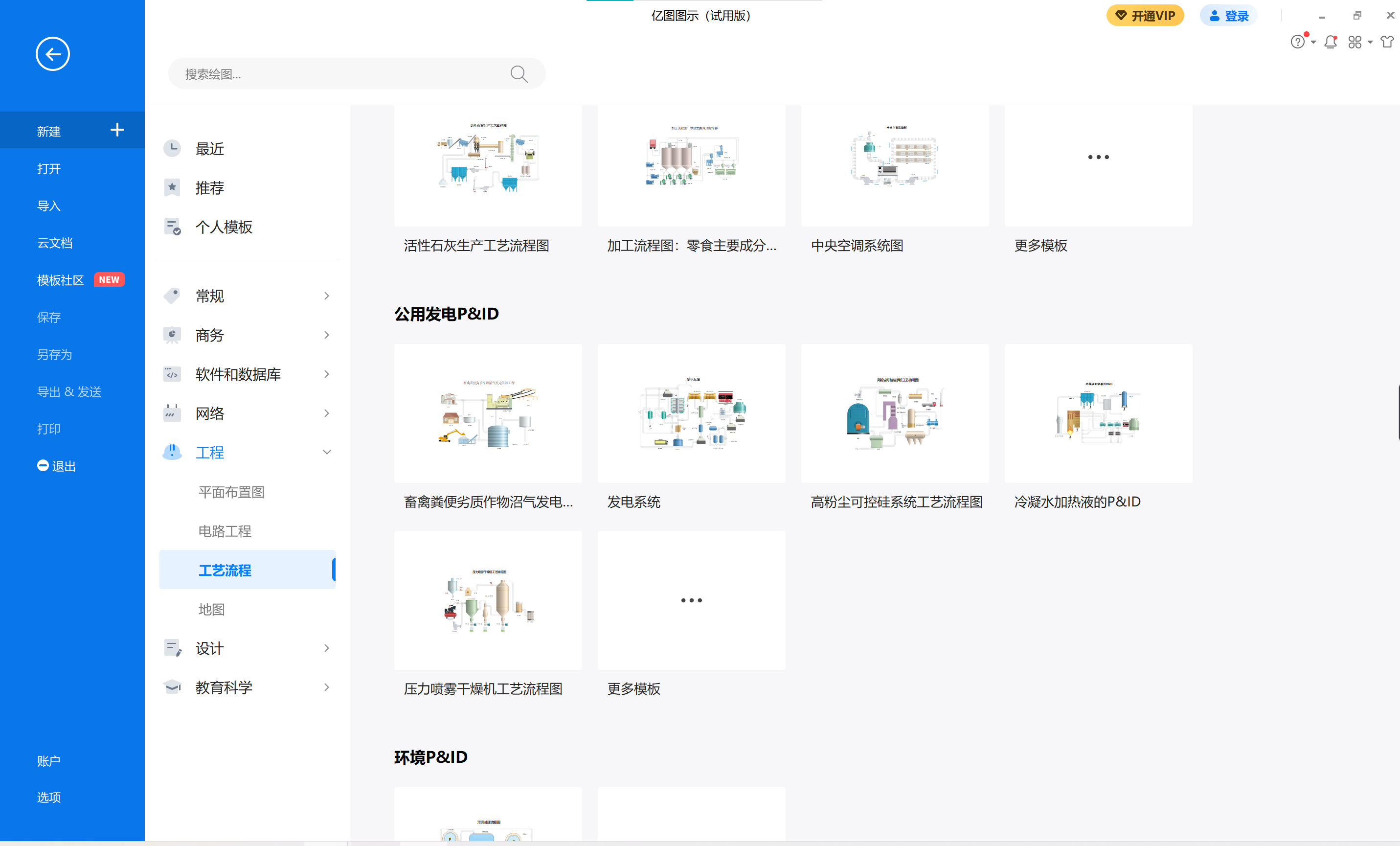Click the 网络 category icon
Image resolution: width=1400 pixels, height=846 pixels.
pos(172,413)
